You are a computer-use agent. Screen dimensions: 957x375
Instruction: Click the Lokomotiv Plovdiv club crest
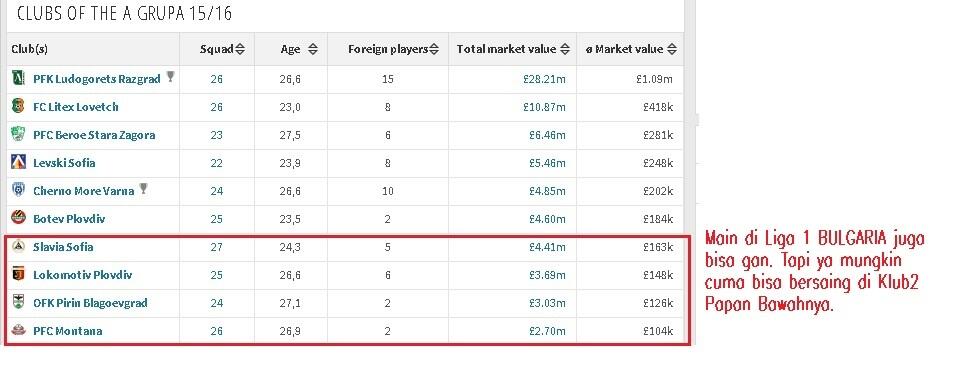click(x=18, y=275)
